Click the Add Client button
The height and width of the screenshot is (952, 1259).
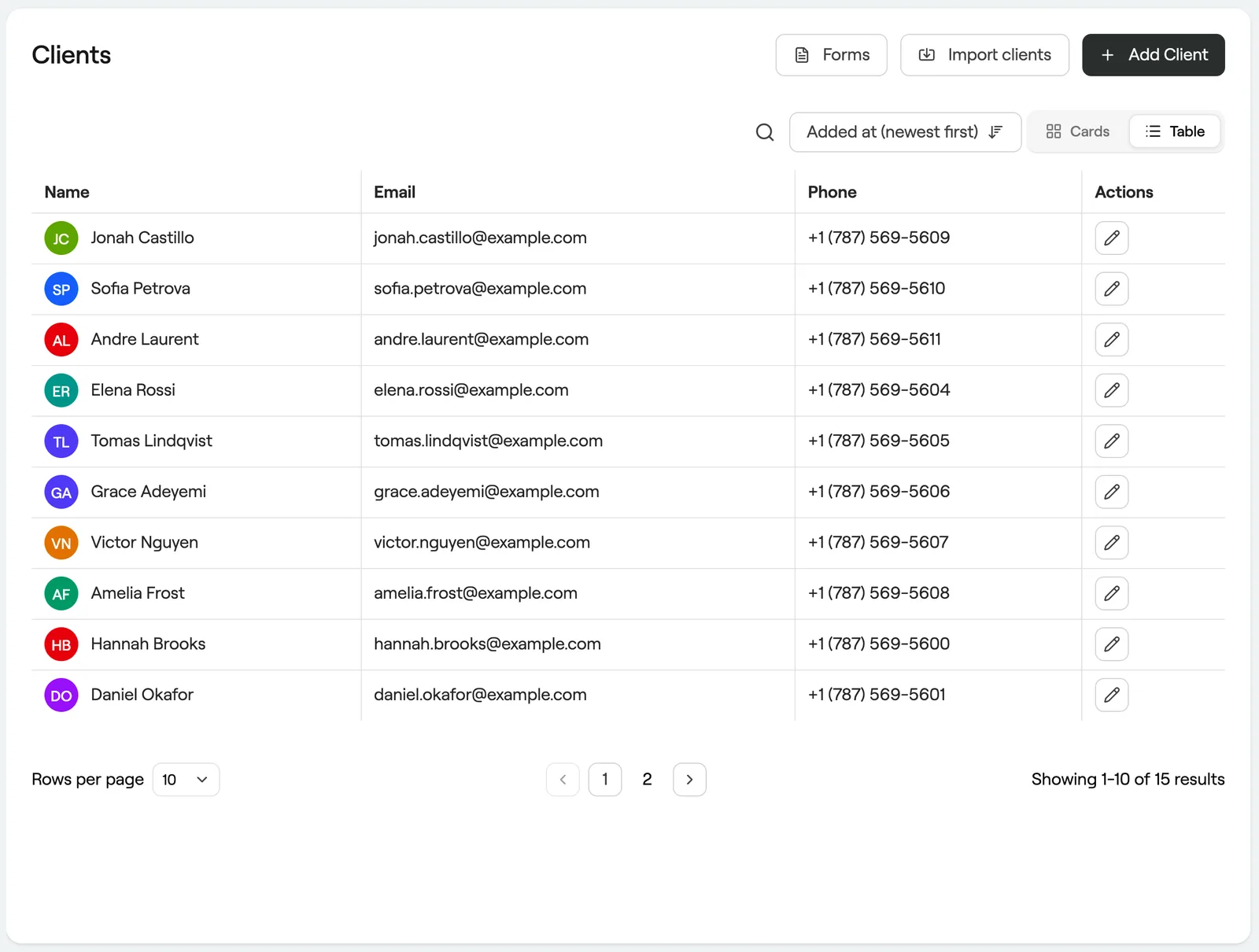(1154, 55)
